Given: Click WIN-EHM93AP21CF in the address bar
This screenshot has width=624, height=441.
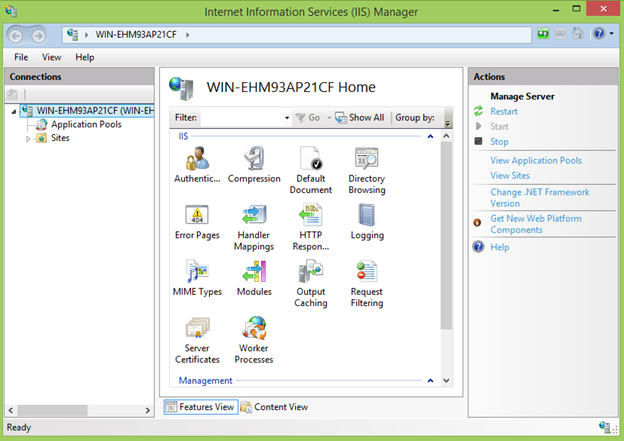Looking at the screenshot, I should coord(136,35).
